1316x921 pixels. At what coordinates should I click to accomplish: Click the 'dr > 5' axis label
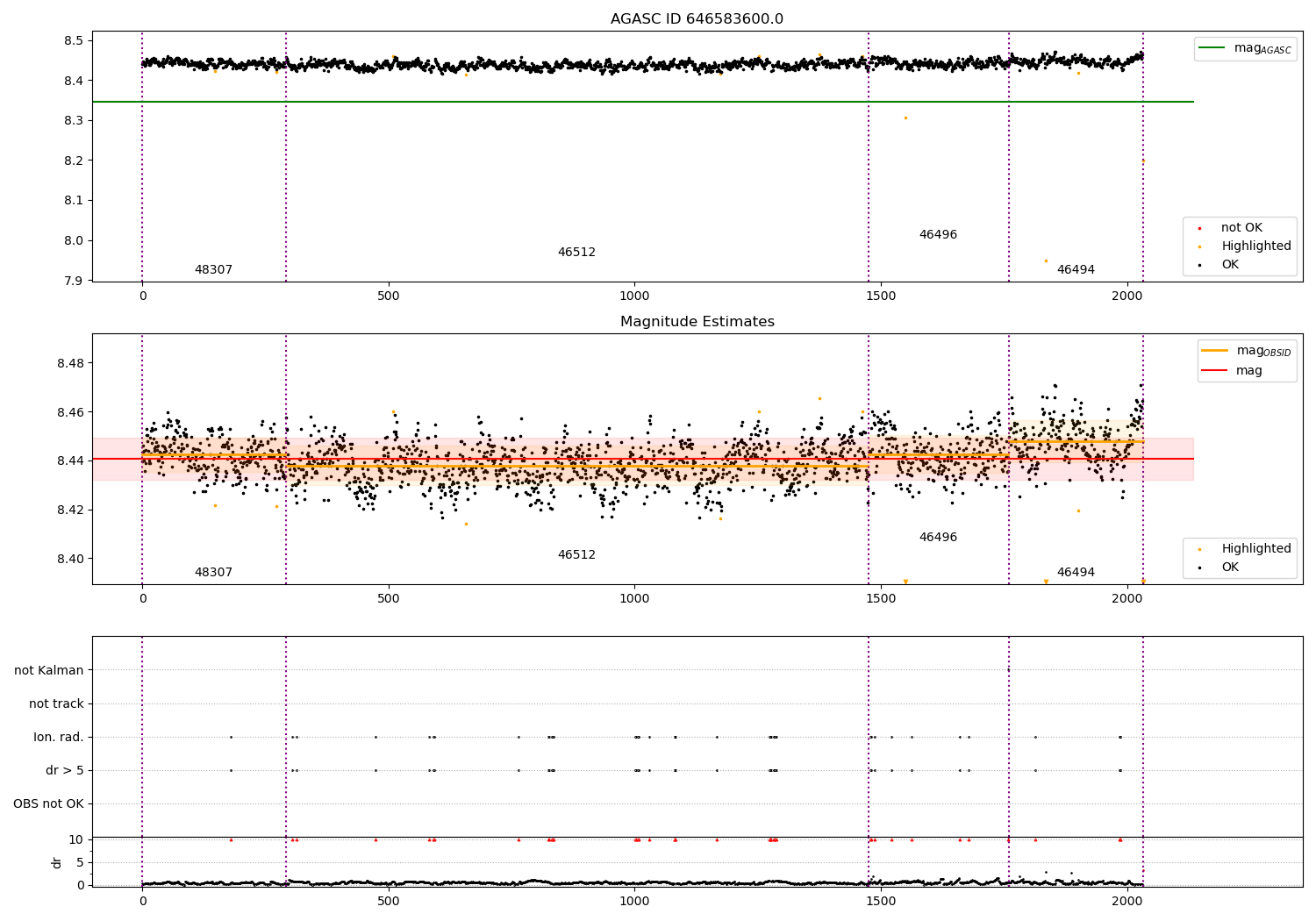tap(65, 771)
